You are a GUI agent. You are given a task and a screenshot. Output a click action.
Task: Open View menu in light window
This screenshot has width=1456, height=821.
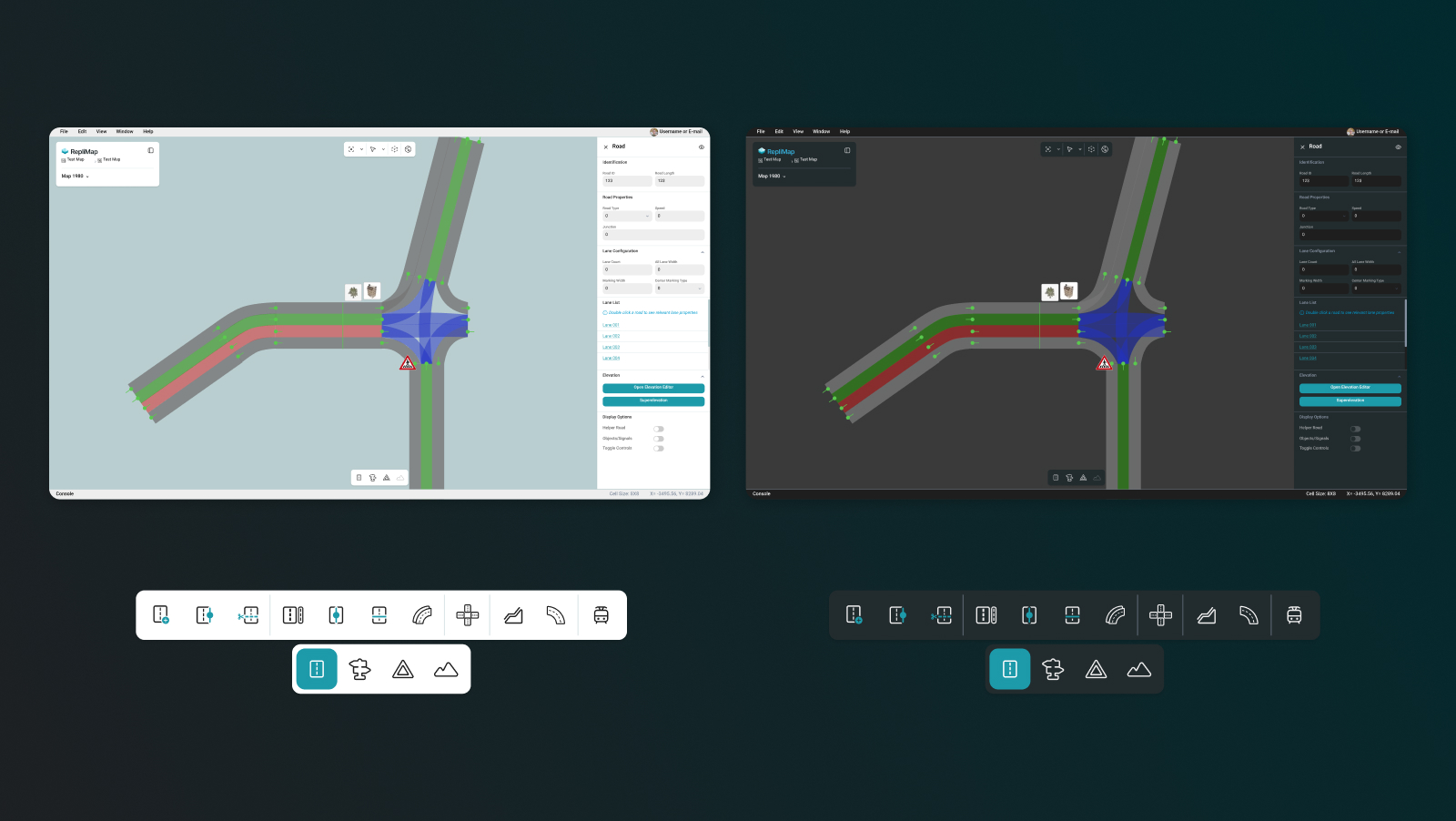pos(101,131)
